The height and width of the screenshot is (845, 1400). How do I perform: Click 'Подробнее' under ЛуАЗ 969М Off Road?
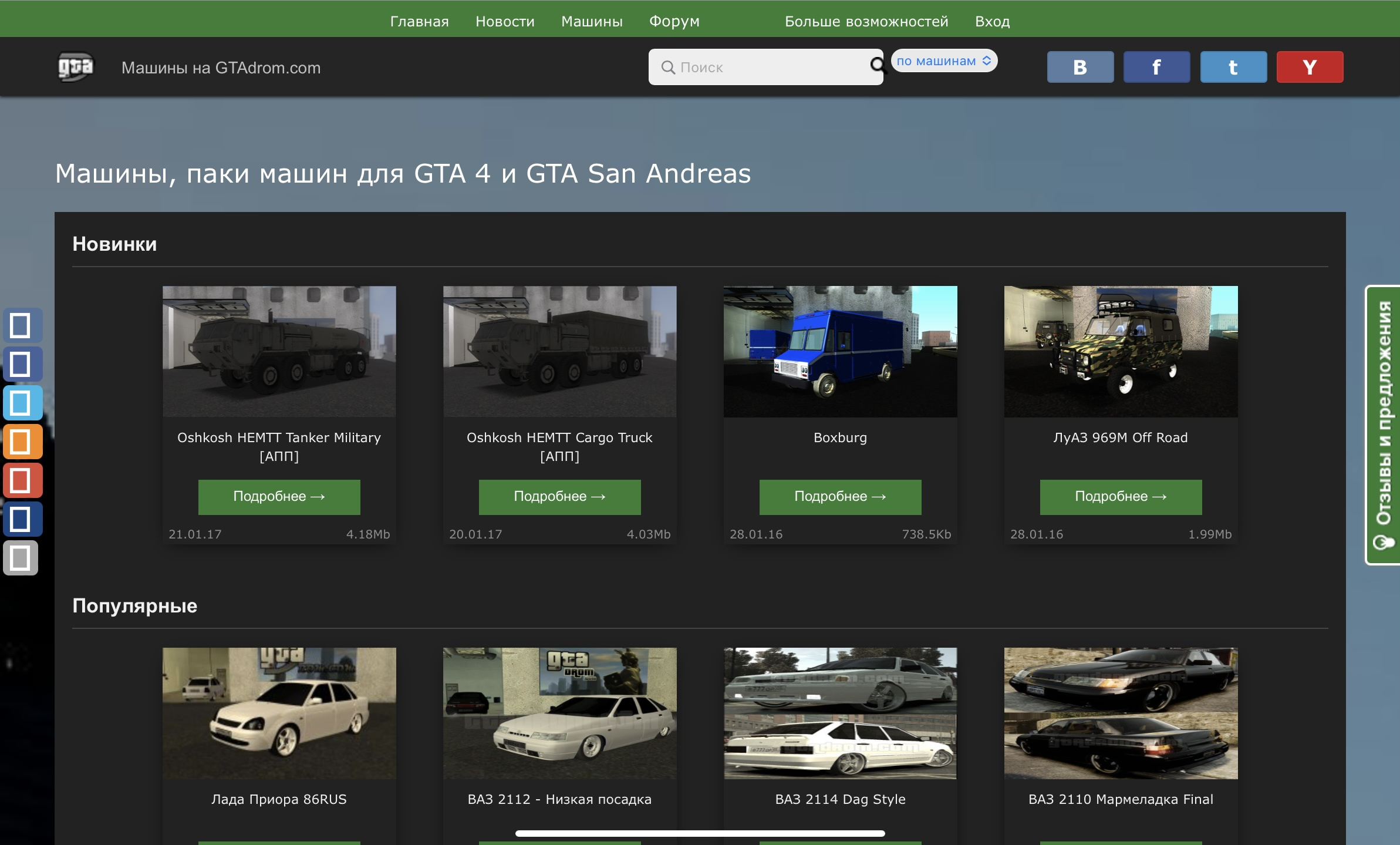pos(1121,497)
